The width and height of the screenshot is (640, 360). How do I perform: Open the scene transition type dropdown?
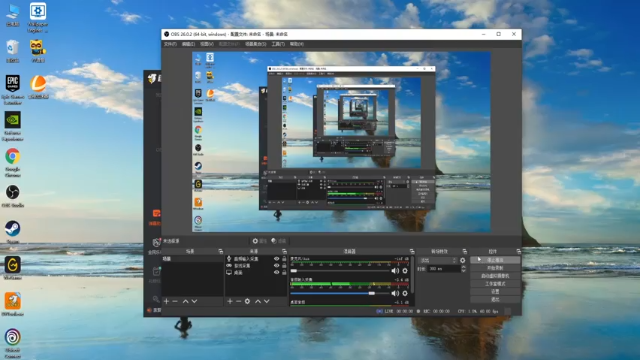click(438, 260)
